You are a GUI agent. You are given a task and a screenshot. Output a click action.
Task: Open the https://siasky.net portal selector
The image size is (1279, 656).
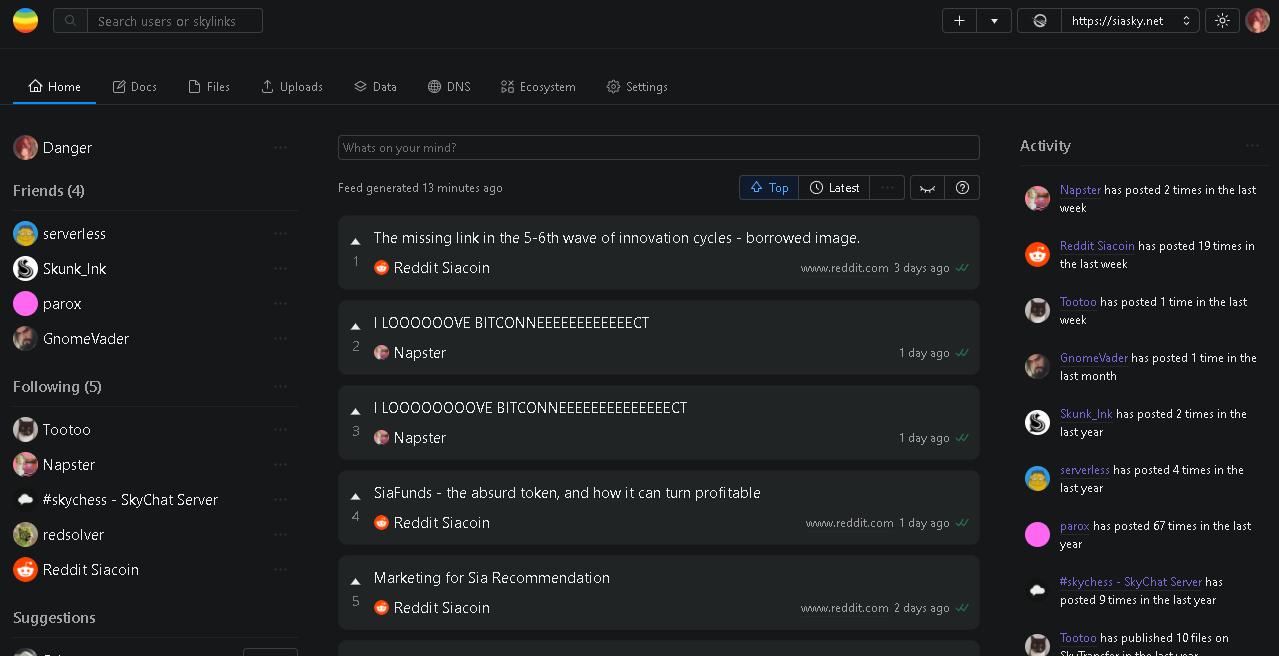point(1131,21)
